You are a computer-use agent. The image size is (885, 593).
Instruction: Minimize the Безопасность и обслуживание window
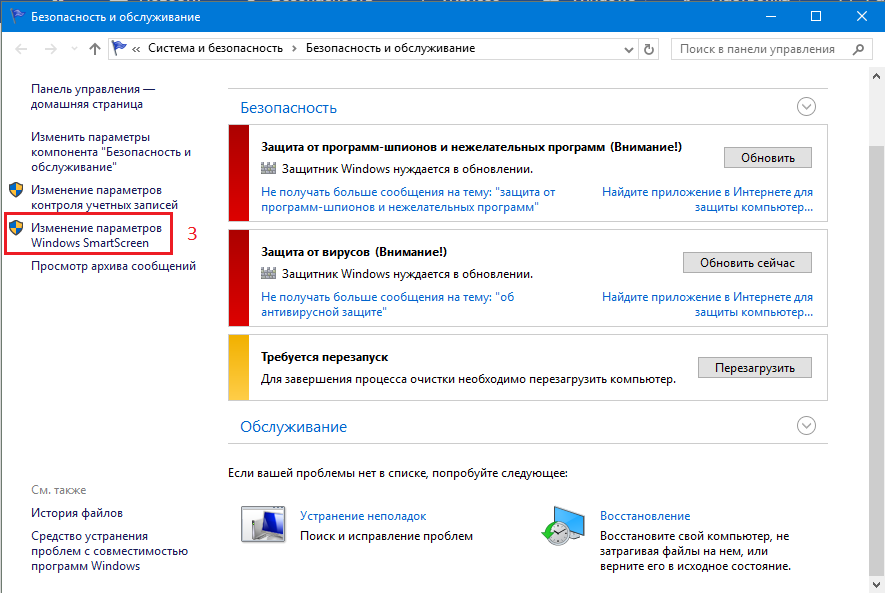771,16
